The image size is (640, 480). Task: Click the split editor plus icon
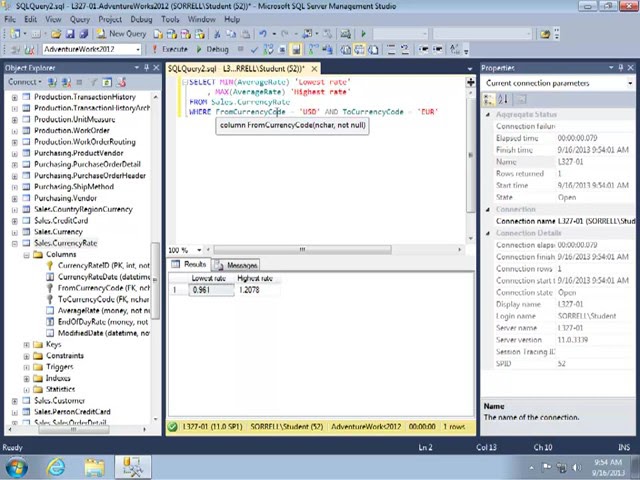click(x=471, y=82)
